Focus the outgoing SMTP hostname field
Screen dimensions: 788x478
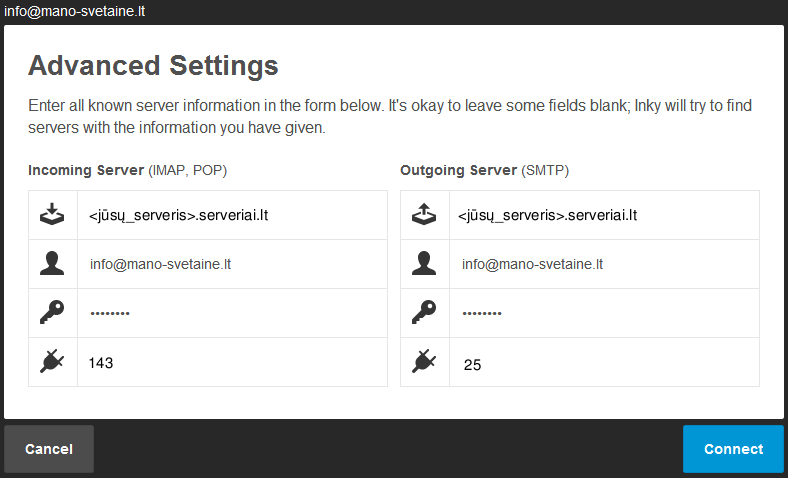[x=604, y=215]
